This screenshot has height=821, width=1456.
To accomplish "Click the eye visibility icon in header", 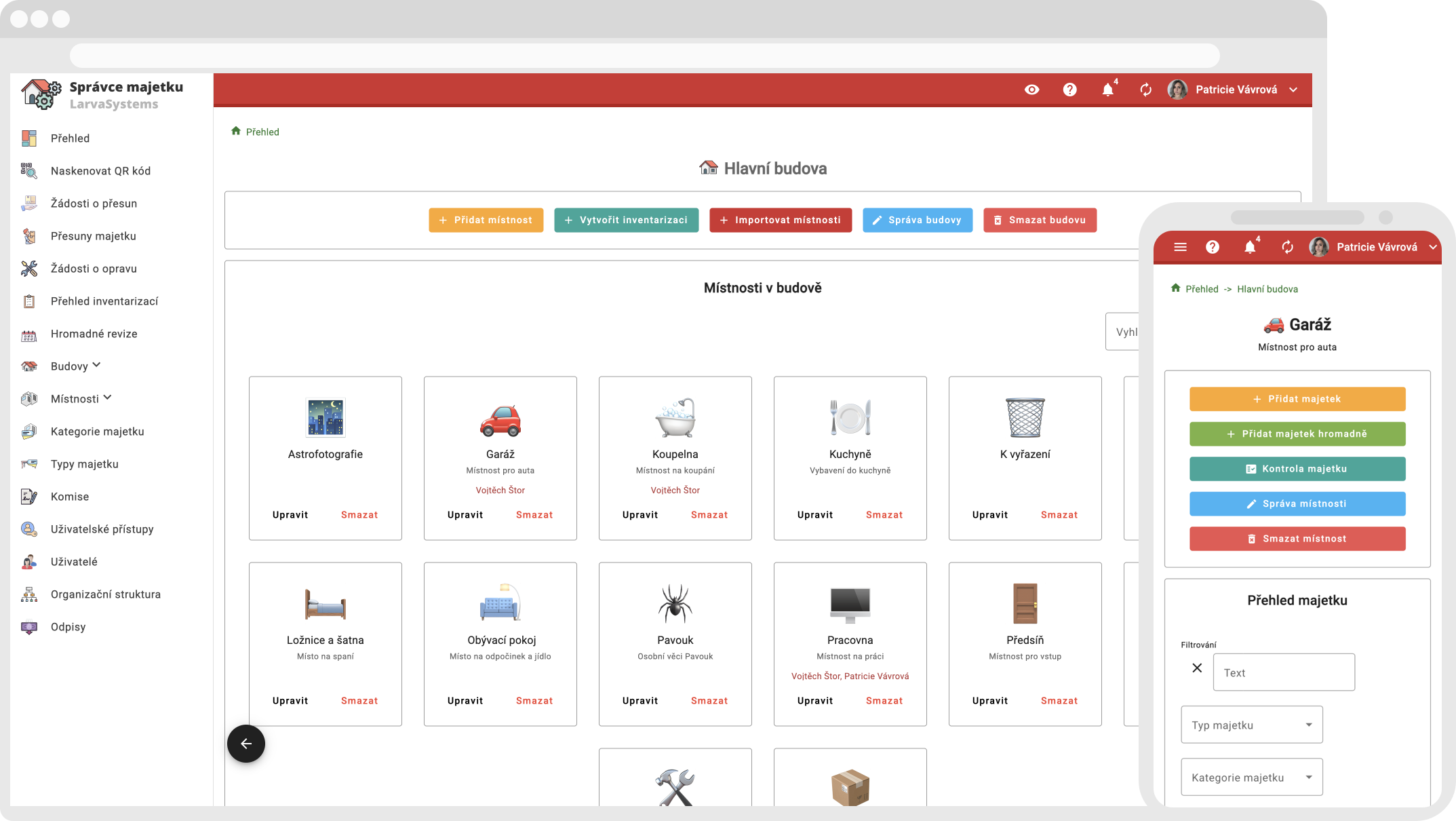I will (1031, 90).
